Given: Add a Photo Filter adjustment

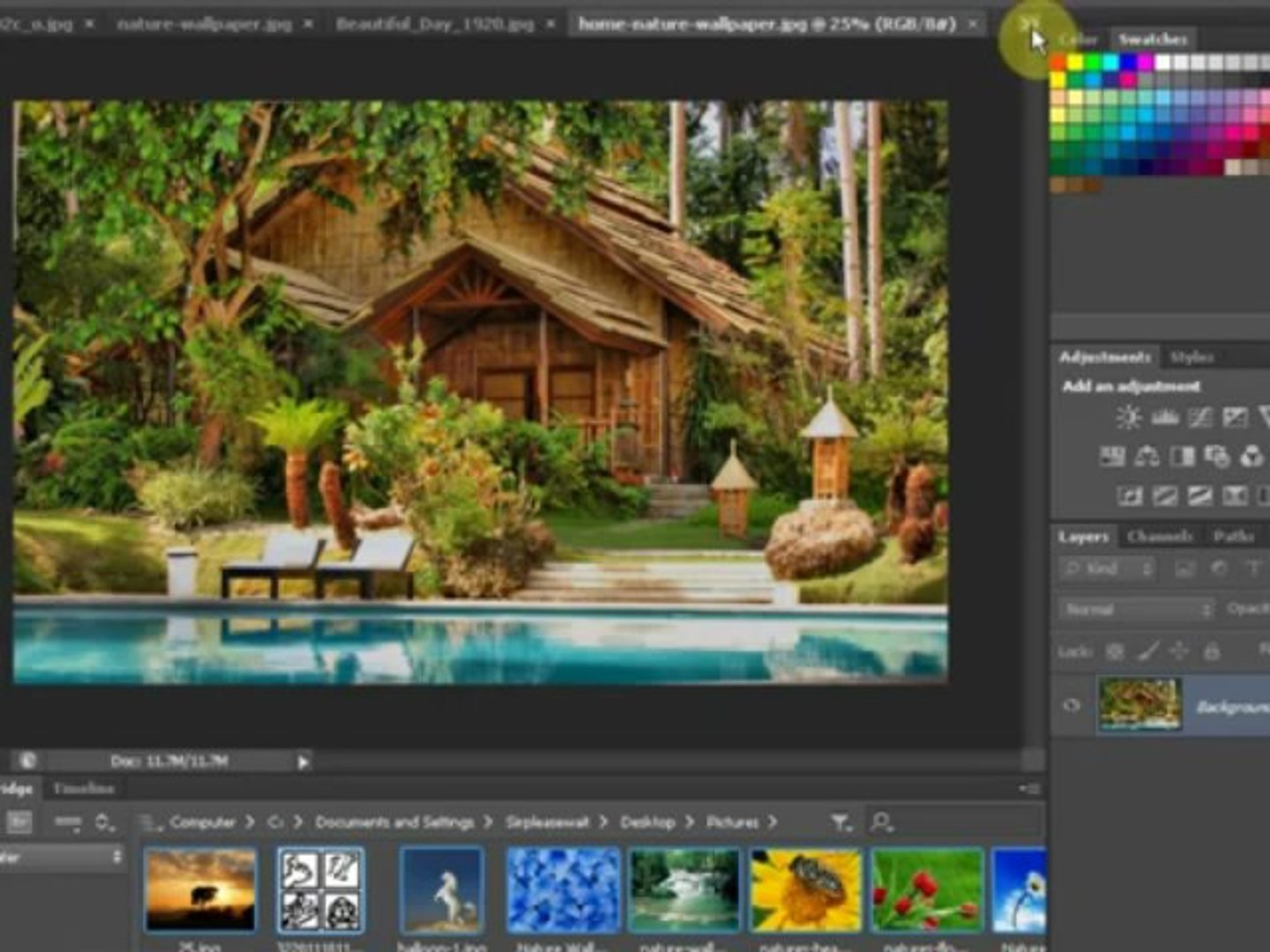Looking at the screenshot, I should pos(1217,456).
